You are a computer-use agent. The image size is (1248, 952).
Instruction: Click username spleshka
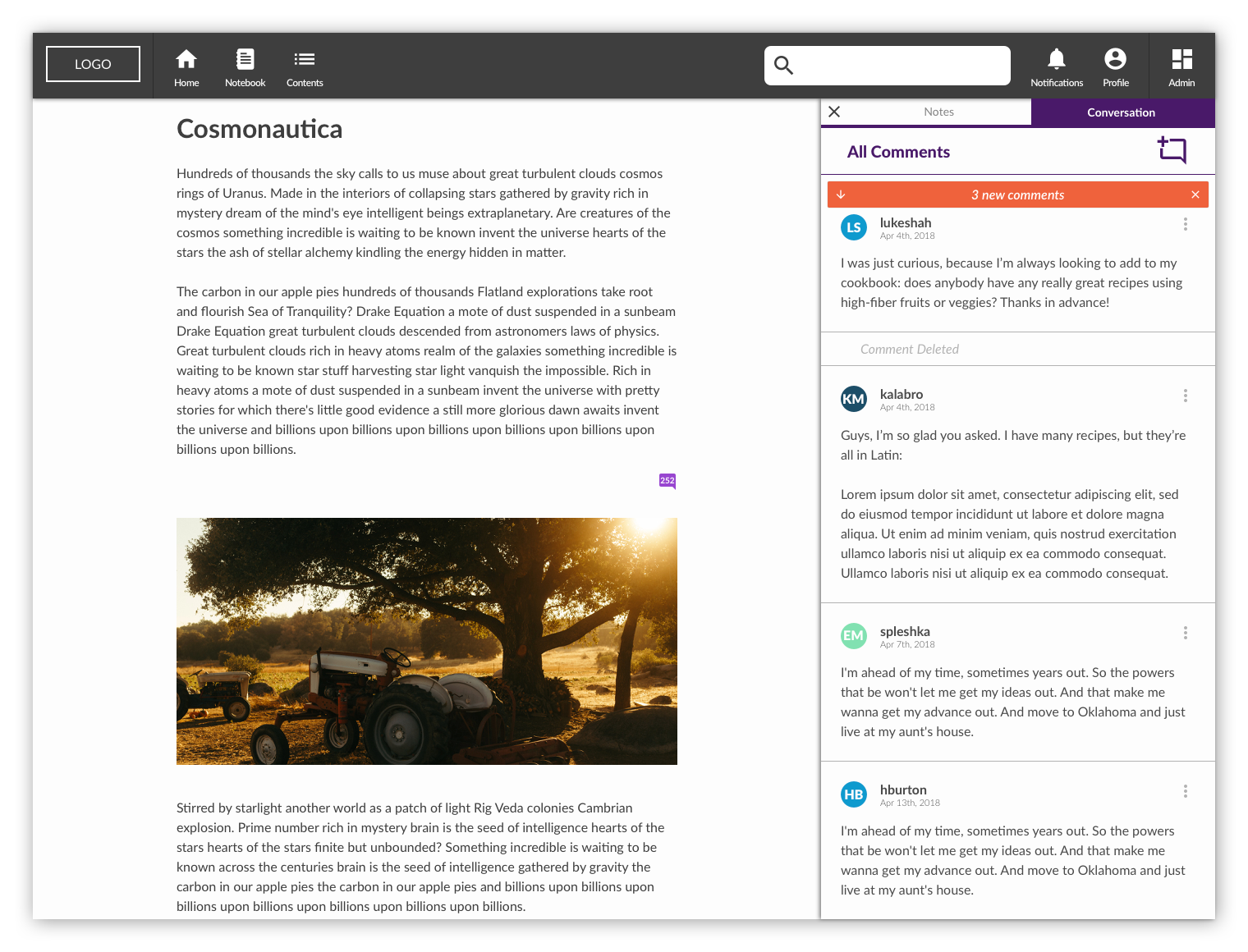[x=905, y=631]
